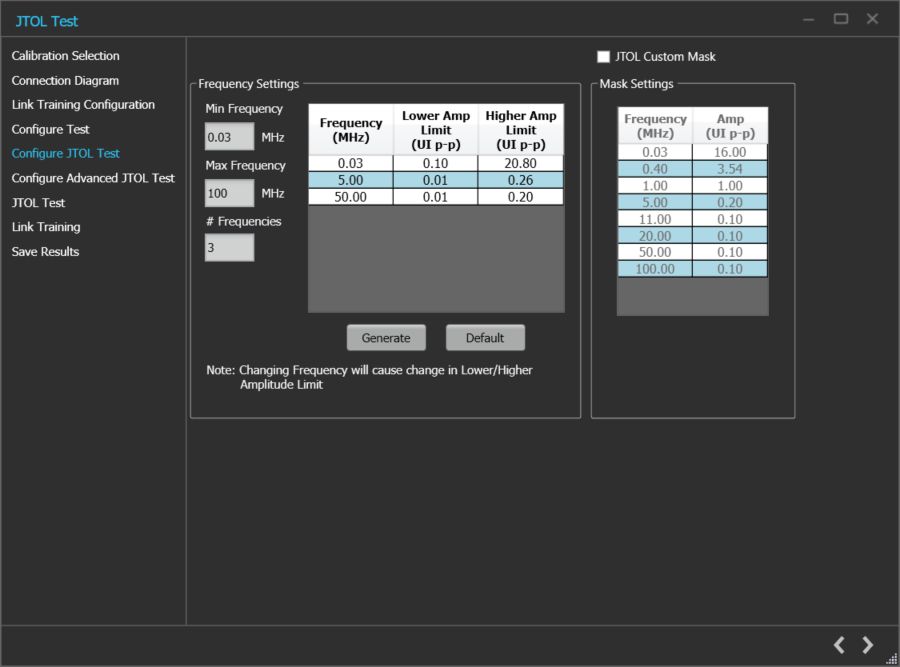Image resolution: width=900 pixels, height=667 pixels.
Task: Enable the JTOL Custom Mask checkbox
Action: 603,57
